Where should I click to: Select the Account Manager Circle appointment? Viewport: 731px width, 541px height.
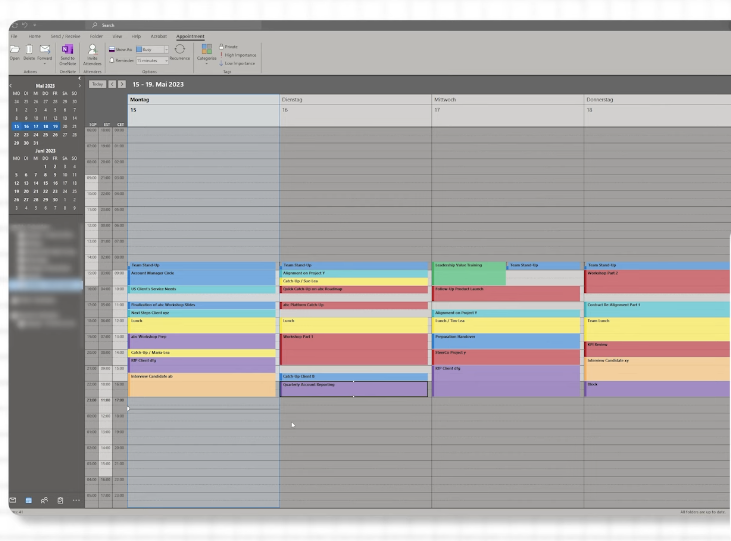coord(202,277)
